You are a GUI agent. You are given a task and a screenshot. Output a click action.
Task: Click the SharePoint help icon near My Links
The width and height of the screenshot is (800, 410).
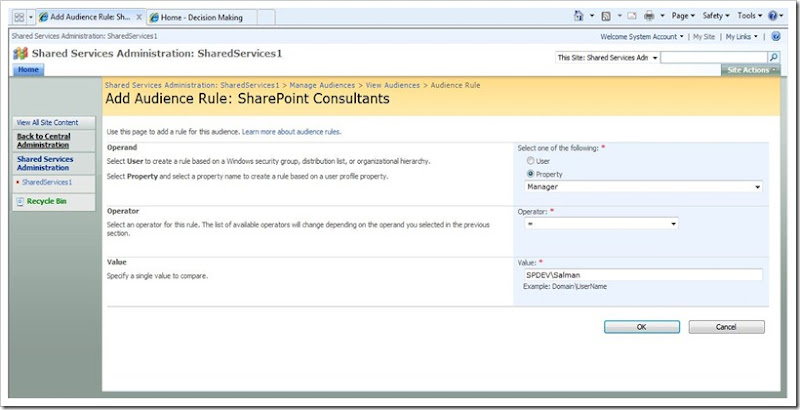776,36
